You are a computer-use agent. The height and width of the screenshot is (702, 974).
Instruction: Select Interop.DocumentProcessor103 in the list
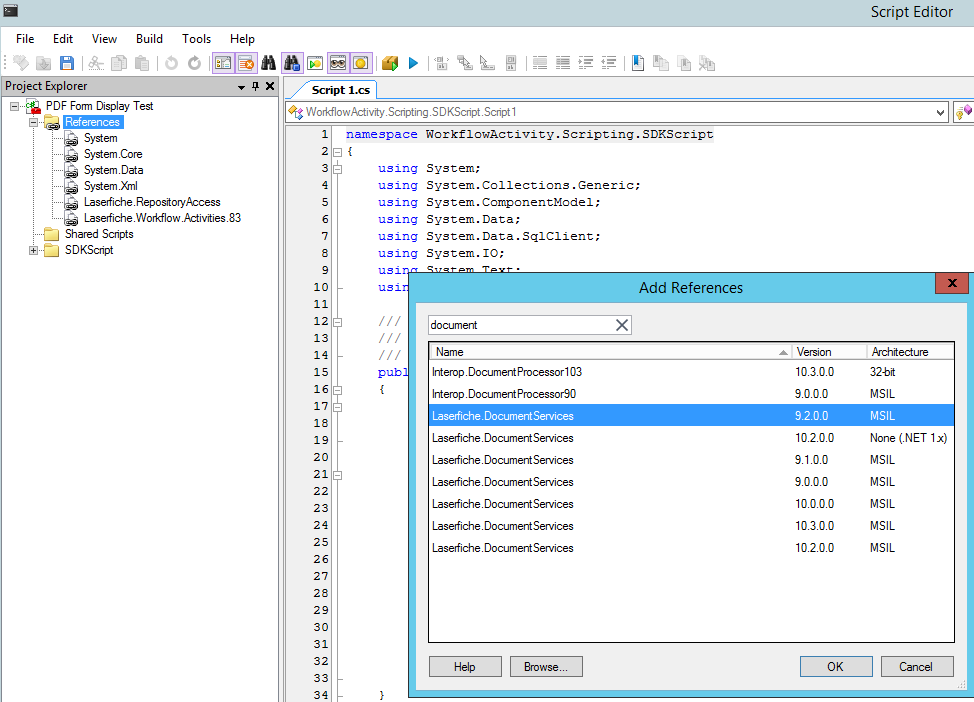(x=691, y=372)
